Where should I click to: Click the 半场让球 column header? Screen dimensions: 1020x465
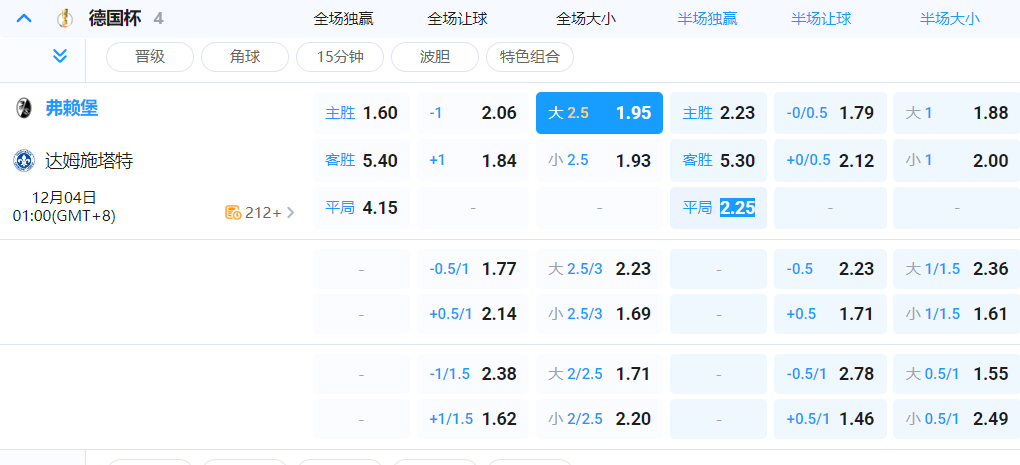(x=821, y=19)
